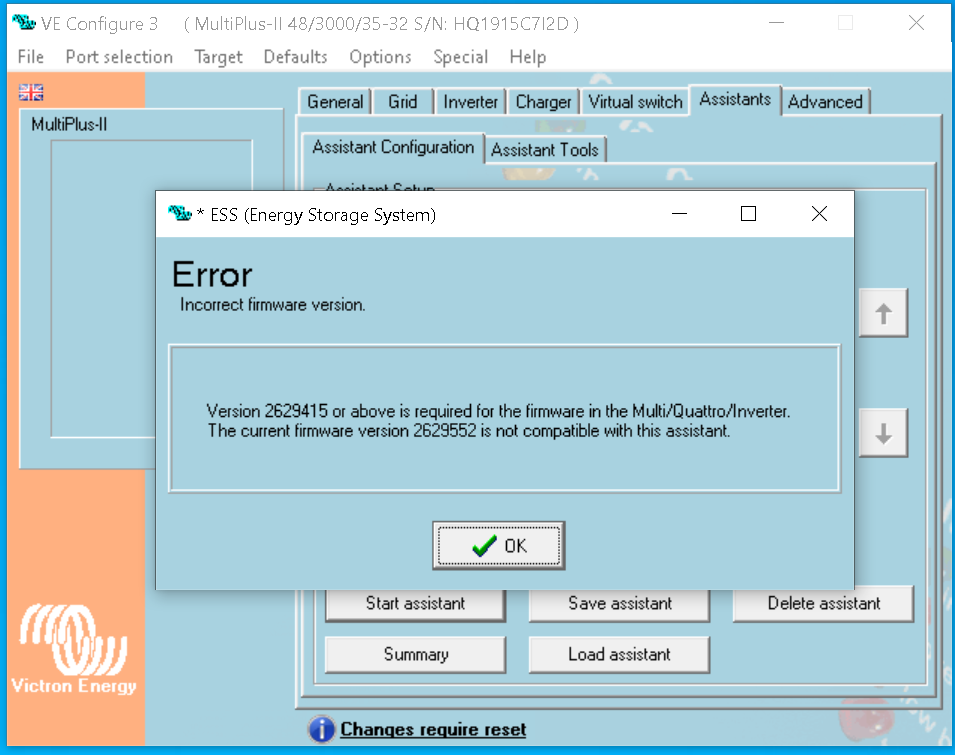Confirm the error with OK button
Image resolution: width=955 pixels, height=755 pixels.
click(498, 546)
